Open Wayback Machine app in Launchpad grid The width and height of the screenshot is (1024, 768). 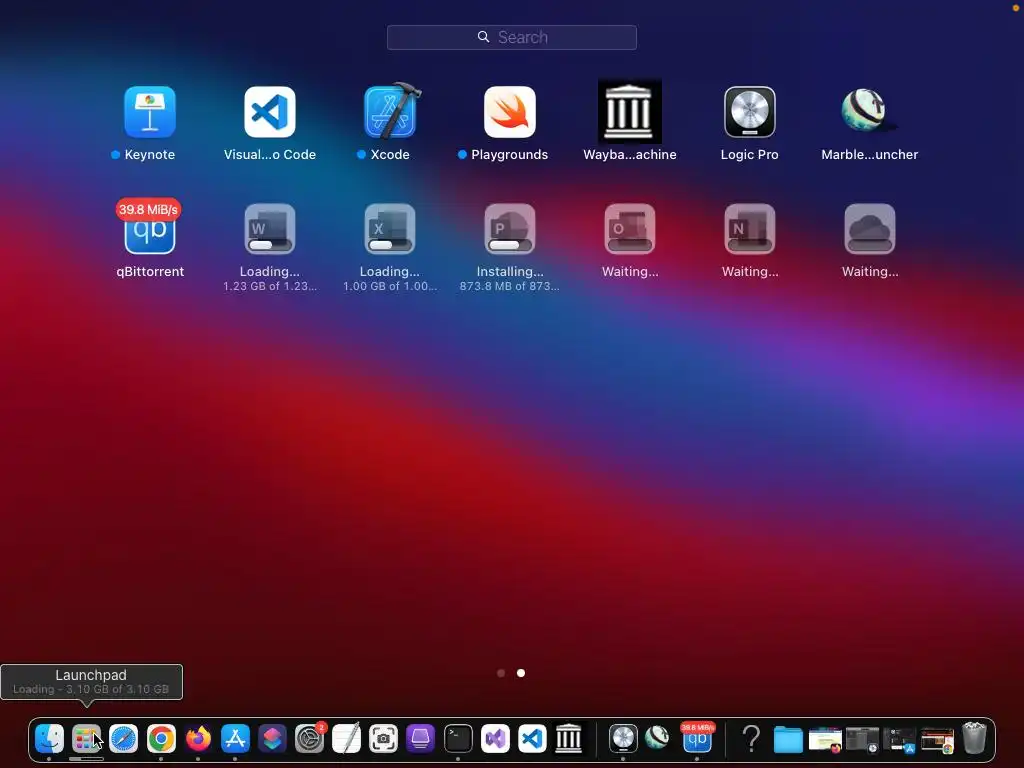point(630,112)
